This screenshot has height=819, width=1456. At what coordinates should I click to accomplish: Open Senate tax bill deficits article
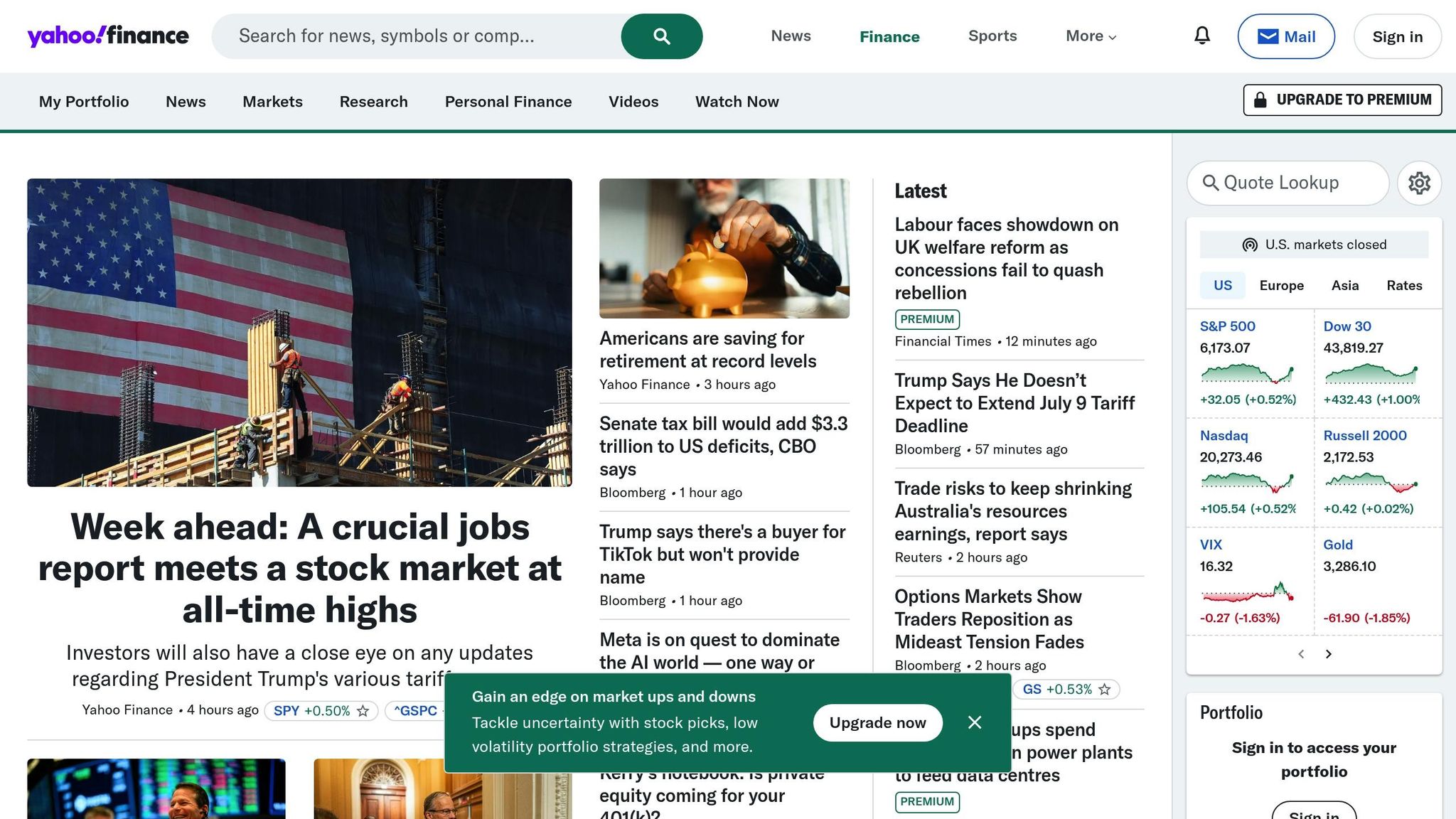coord(724,446)
